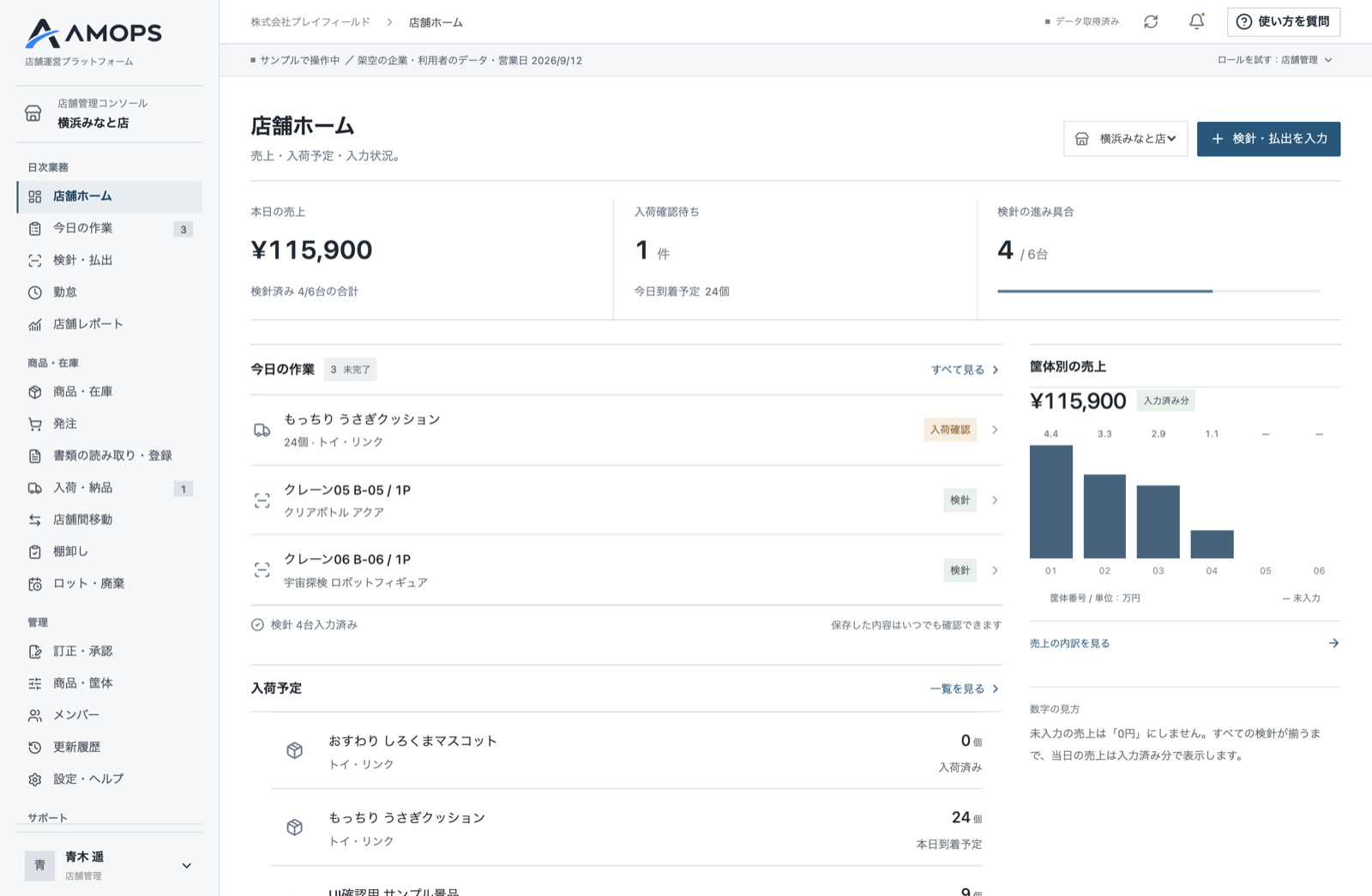The height and width of the screenshot is (896, 1372).
Task: Go to 入荷・納品 in the sidebar
Action: (110, 488)
